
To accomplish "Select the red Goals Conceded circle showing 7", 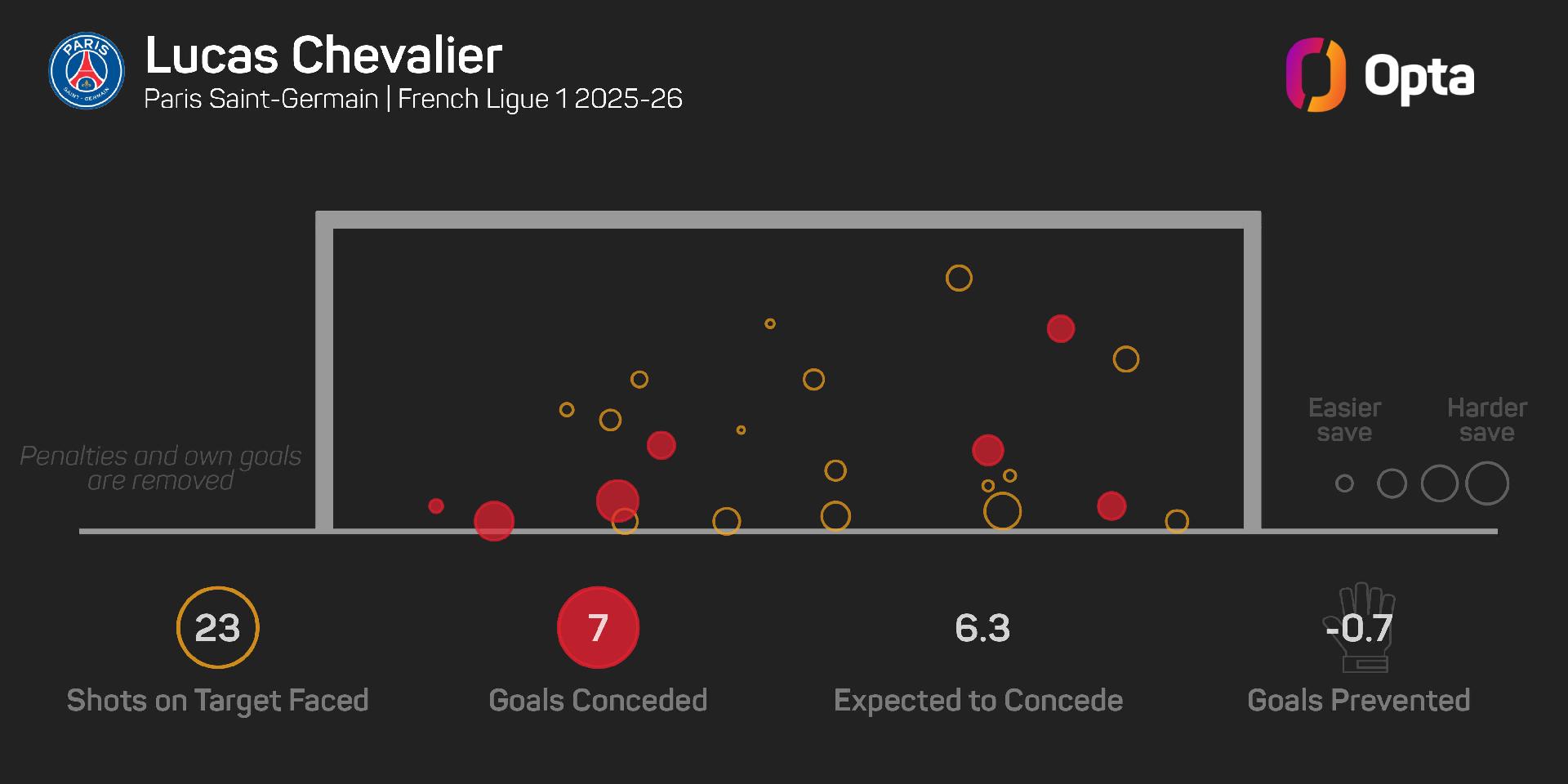I will (598, 628).
